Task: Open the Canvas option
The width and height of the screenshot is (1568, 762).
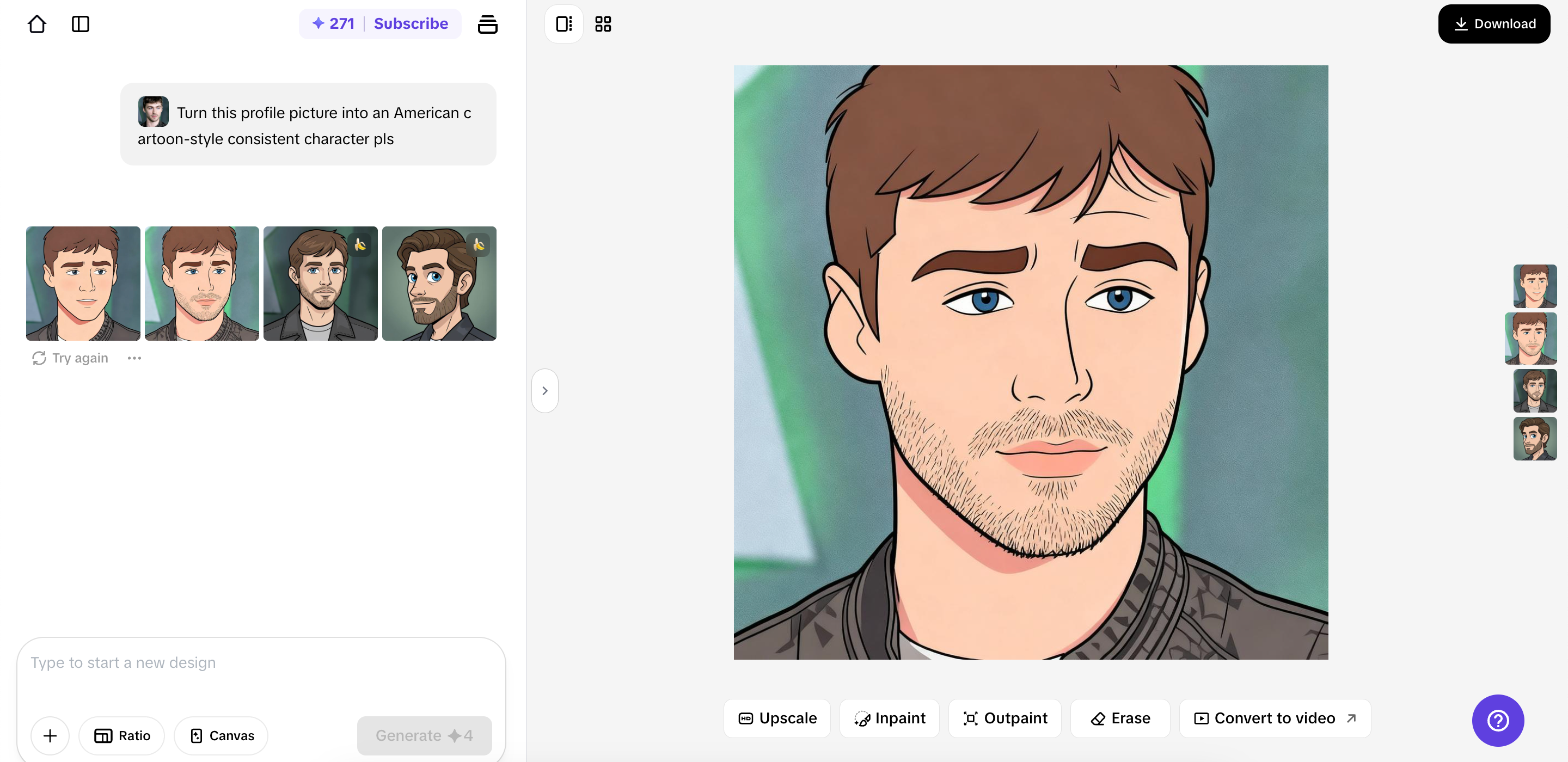Action: (x=222, y=736)
